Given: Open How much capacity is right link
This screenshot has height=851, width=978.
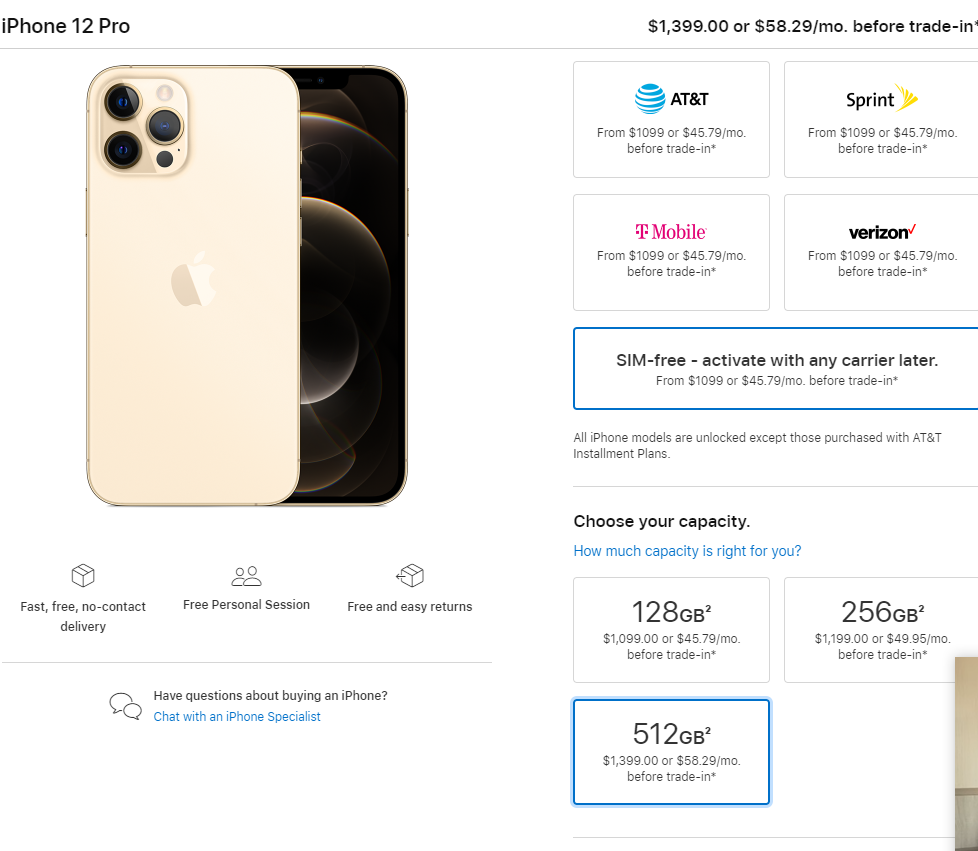Looking at the screenshot, I should (x=687, y=551).
